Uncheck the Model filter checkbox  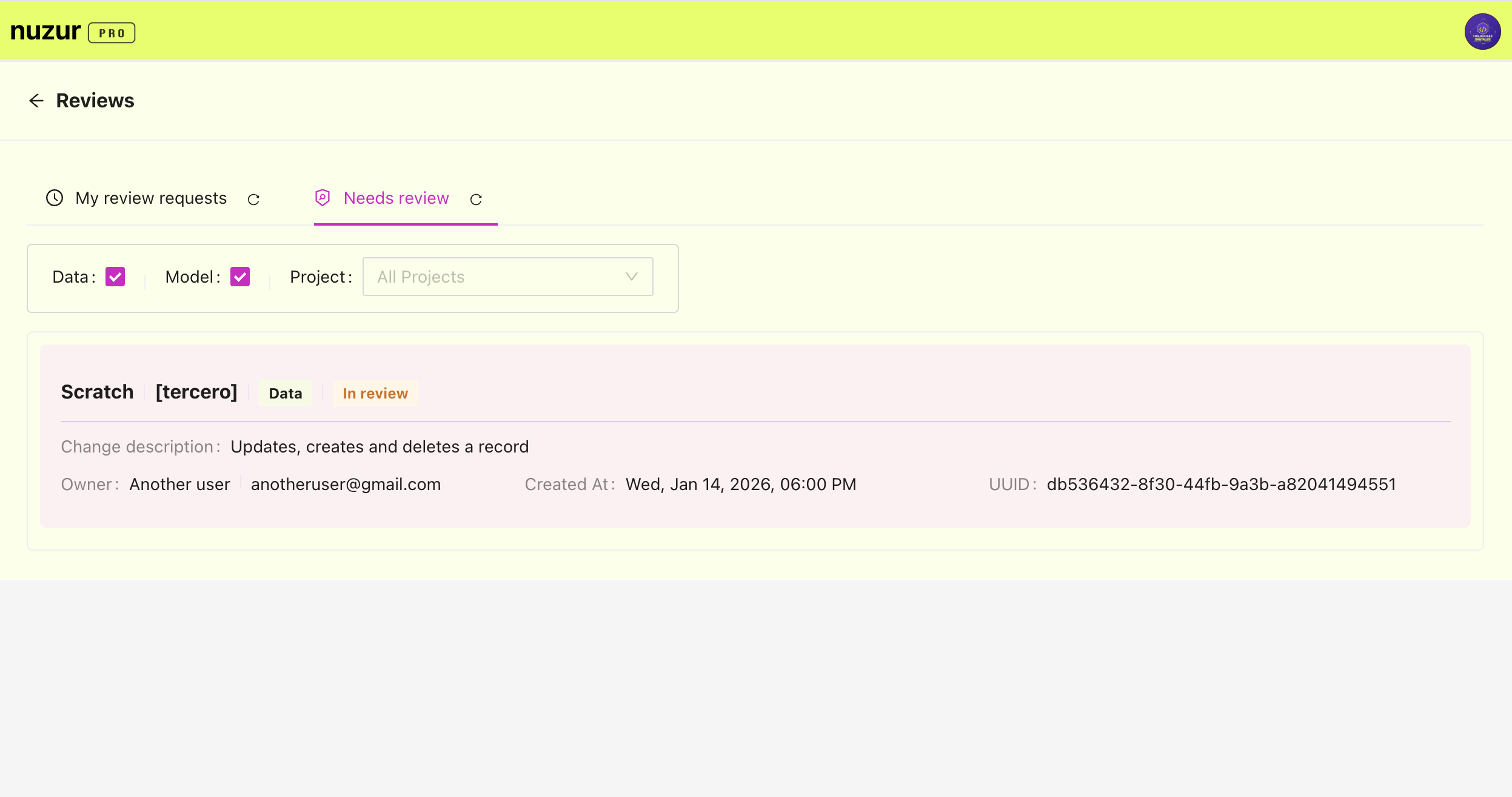(x=240, y=277)
